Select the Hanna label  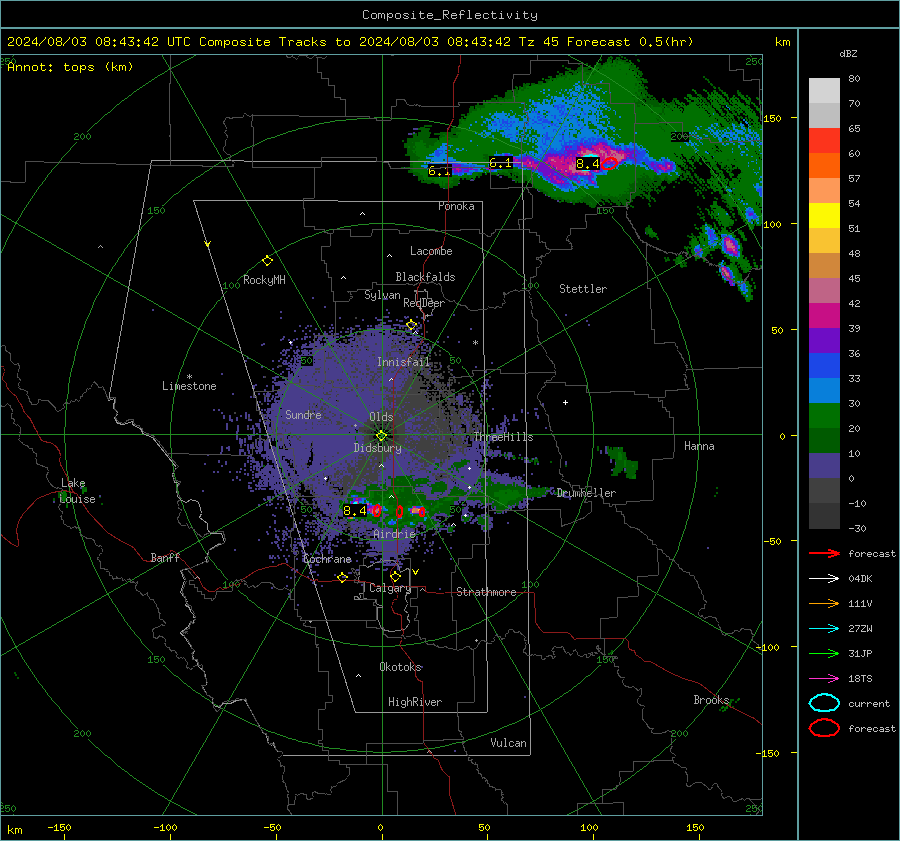pos(699,446)
